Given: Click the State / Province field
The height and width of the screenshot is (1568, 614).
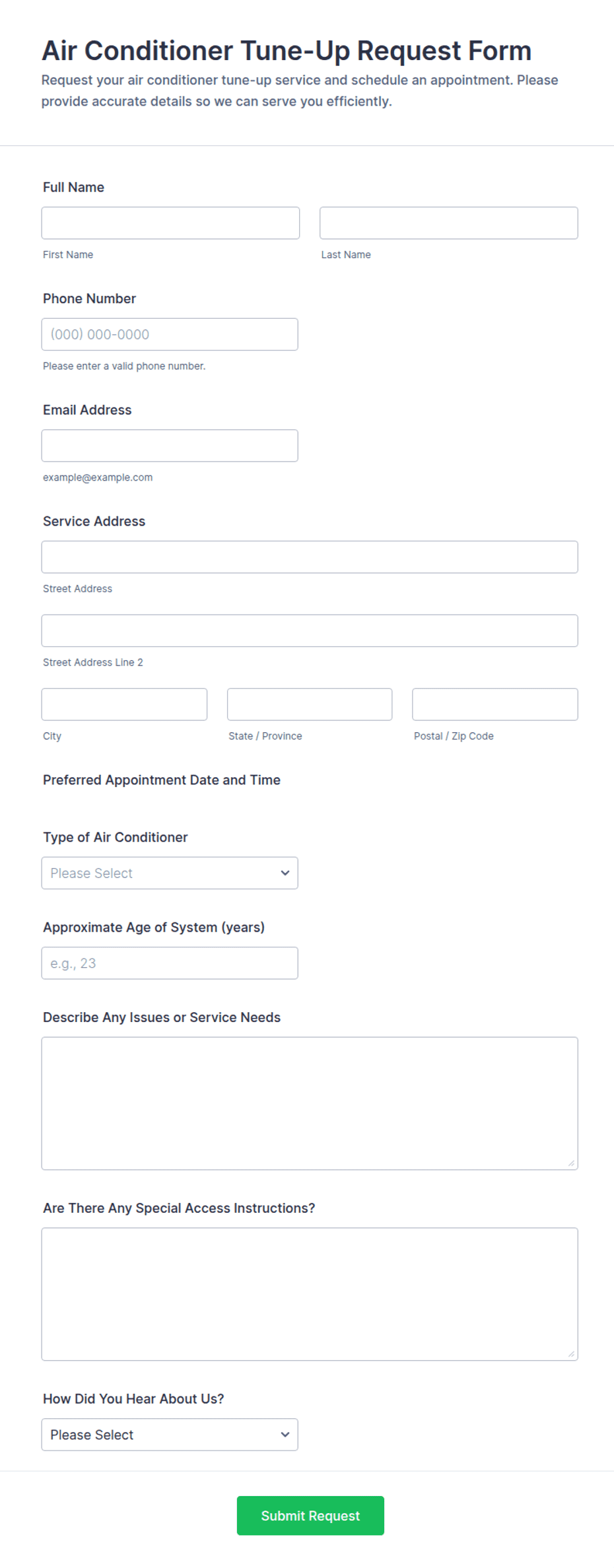Looking at the screenshot, I should click(x=310, y=704).
